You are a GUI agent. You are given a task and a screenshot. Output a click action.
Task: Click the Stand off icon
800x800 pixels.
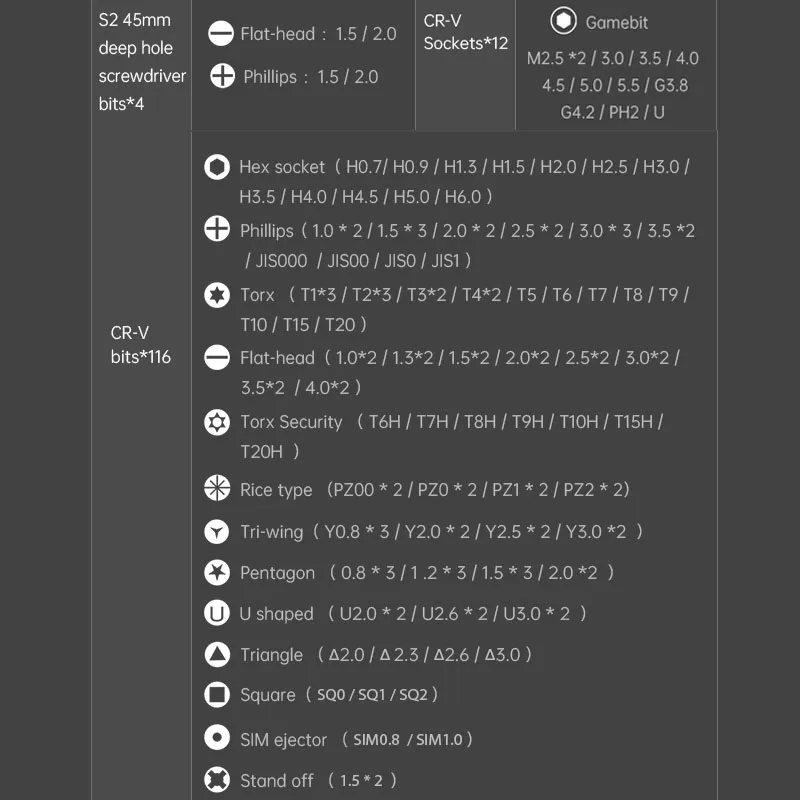pos(217,780)
